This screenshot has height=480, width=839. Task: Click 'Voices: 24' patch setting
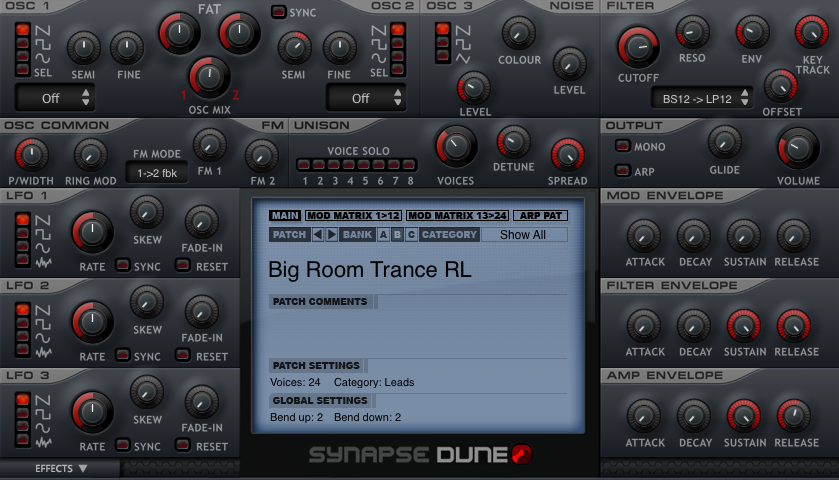(295, 383)
